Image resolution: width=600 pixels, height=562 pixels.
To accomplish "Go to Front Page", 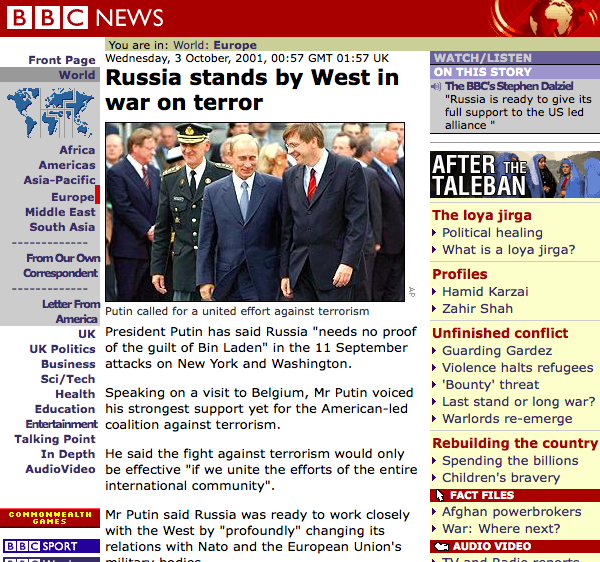I will [x=62, y=60].
